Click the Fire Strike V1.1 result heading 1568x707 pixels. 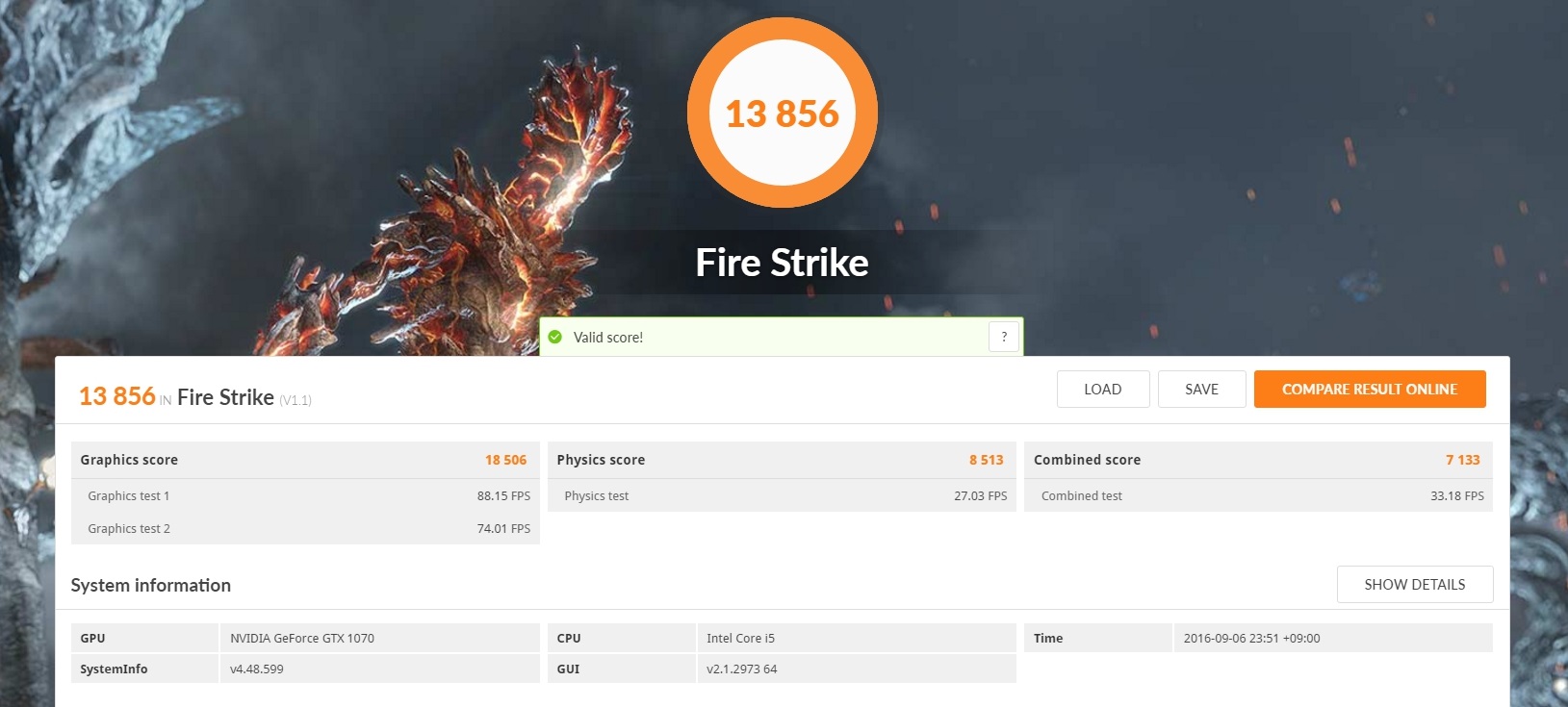195,396
